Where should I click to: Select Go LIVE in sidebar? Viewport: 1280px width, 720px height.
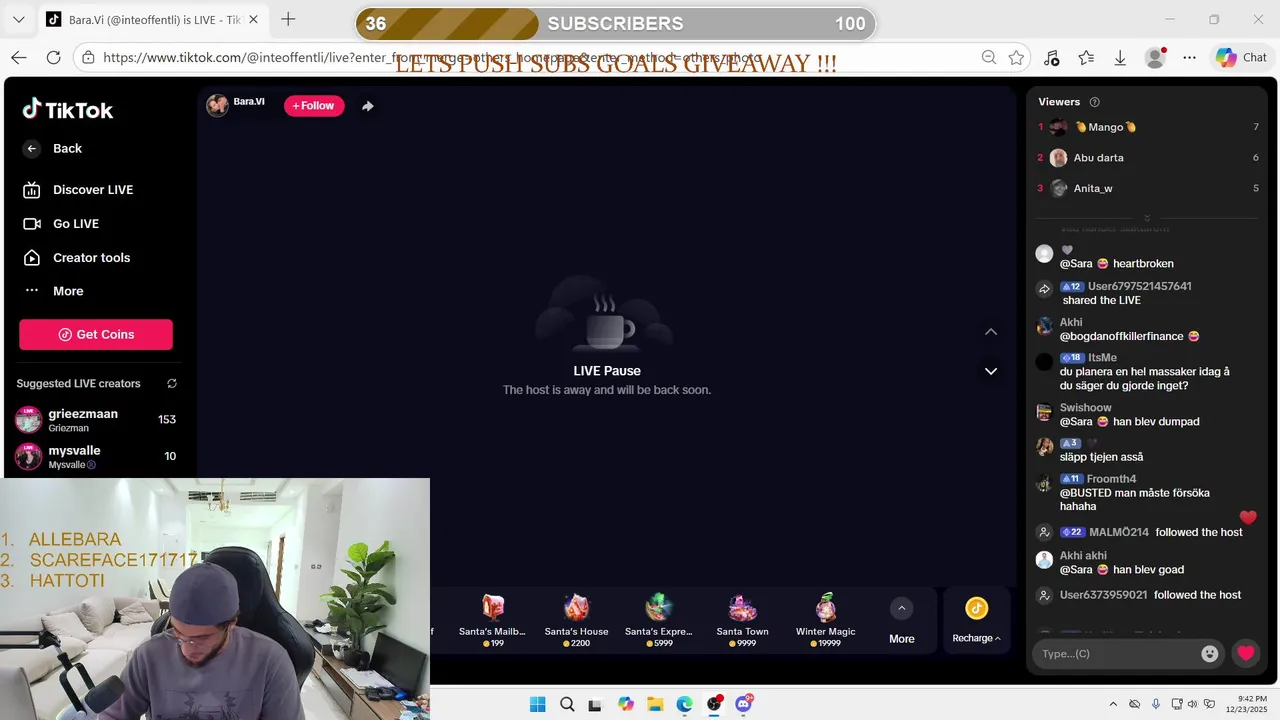[76, 224]
